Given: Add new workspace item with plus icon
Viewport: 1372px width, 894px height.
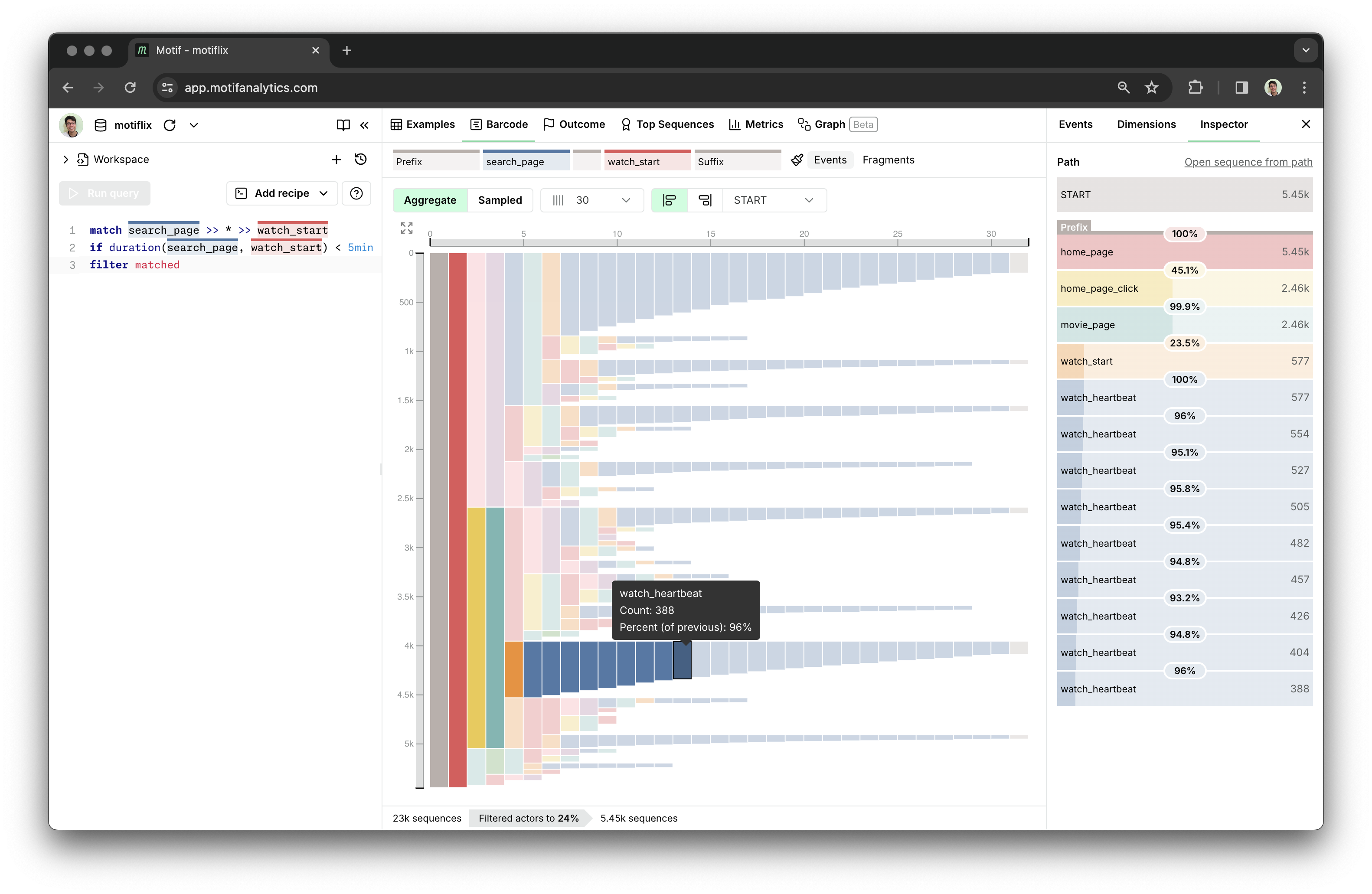Looking at the screenshot, I should coord(336,159).
